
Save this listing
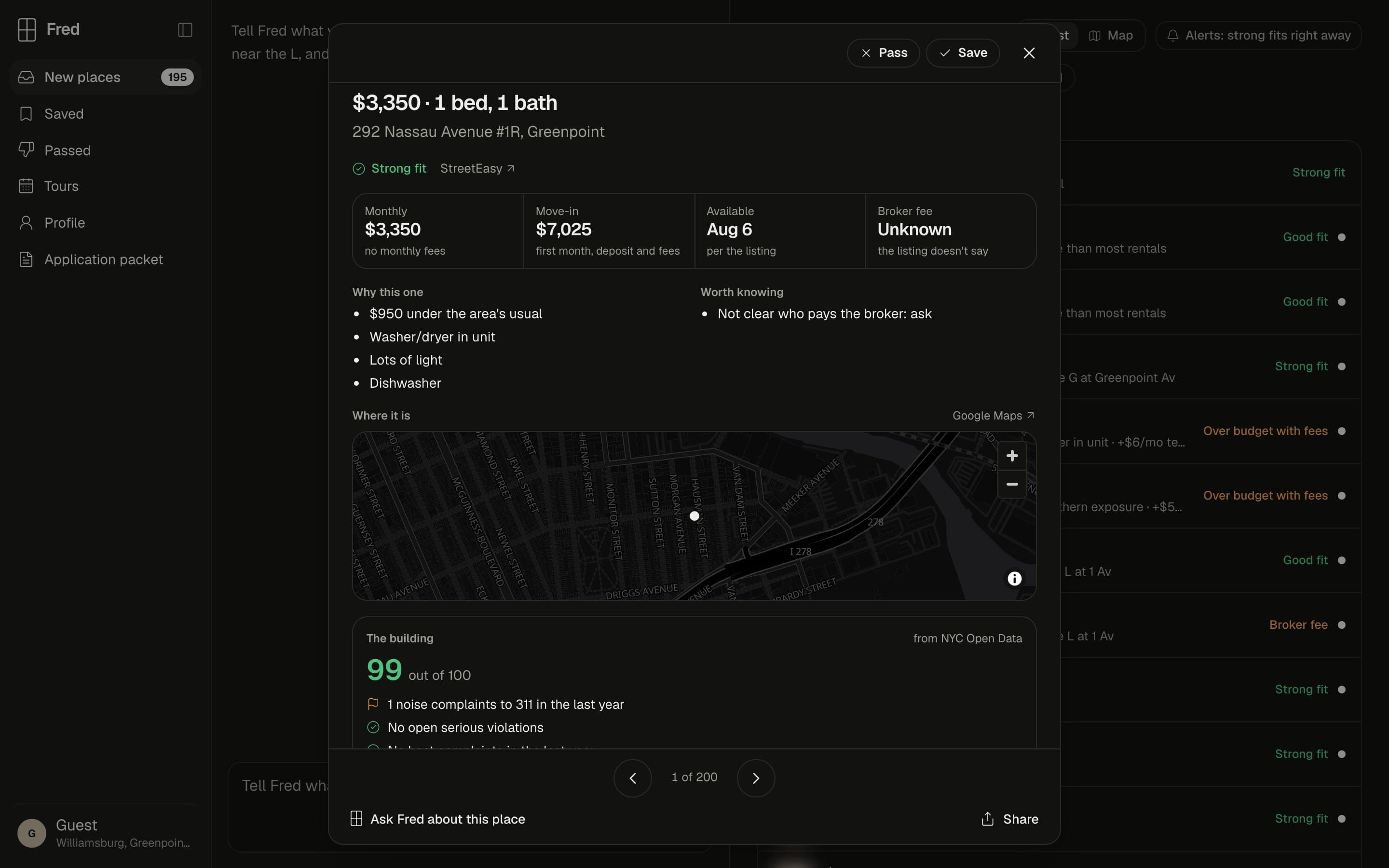click(963, 53)
